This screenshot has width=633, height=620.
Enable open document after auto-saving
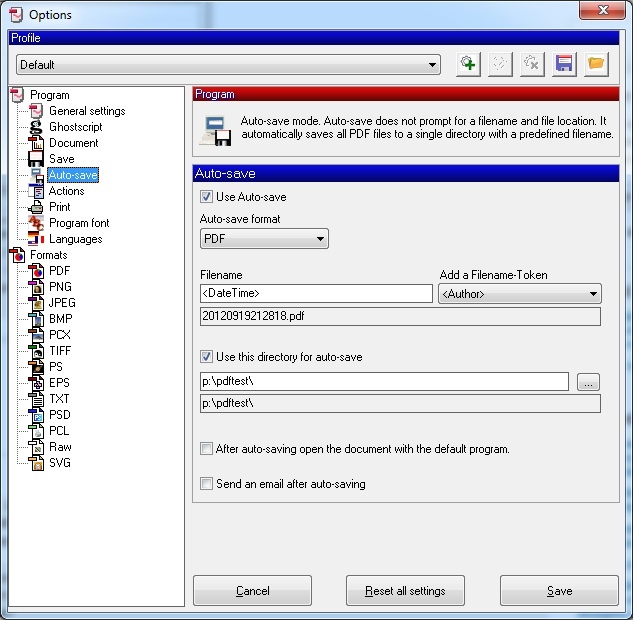(x=206, y=448)
